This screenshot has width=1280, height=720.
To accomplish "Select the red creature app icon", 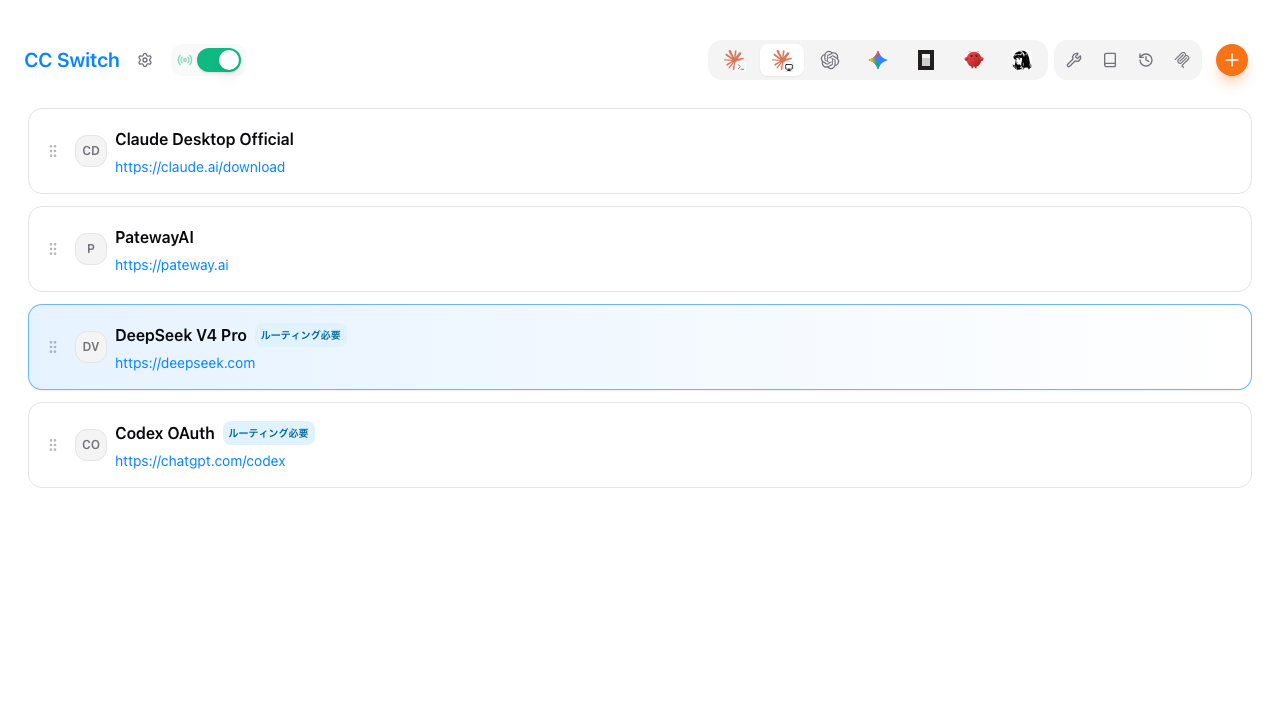I will (x=974, y=60).
